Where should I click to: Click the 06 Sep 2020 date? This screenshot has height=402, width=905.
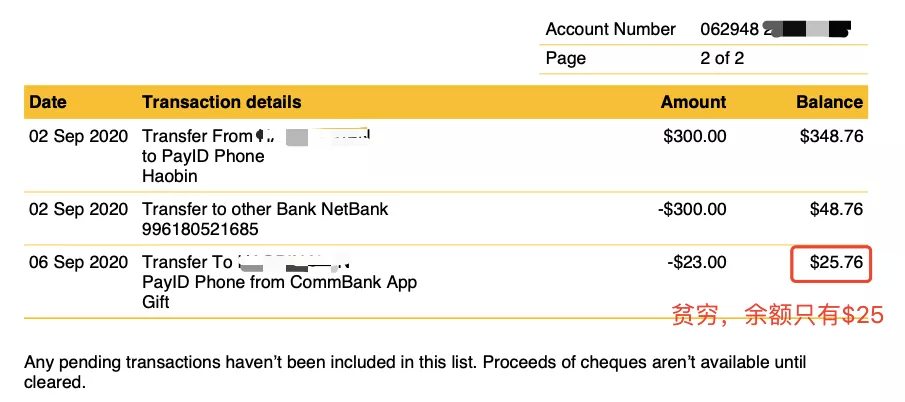[x=78, y=262]
